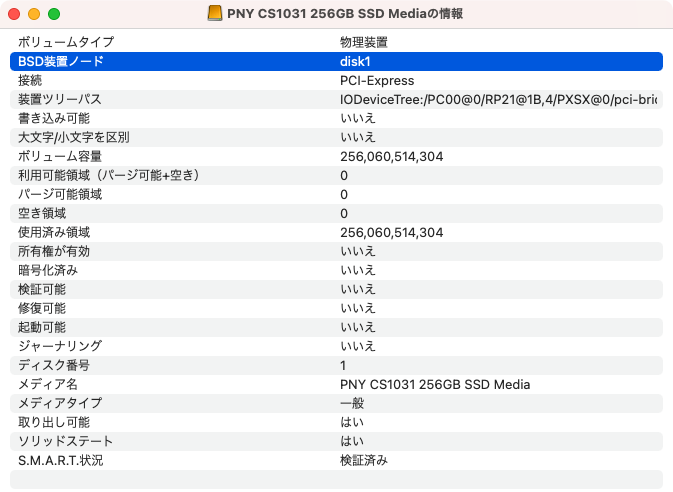Select the 所有権が有効 row
The width and height of the screenshot is (673, 492).
tap(336, 251)
